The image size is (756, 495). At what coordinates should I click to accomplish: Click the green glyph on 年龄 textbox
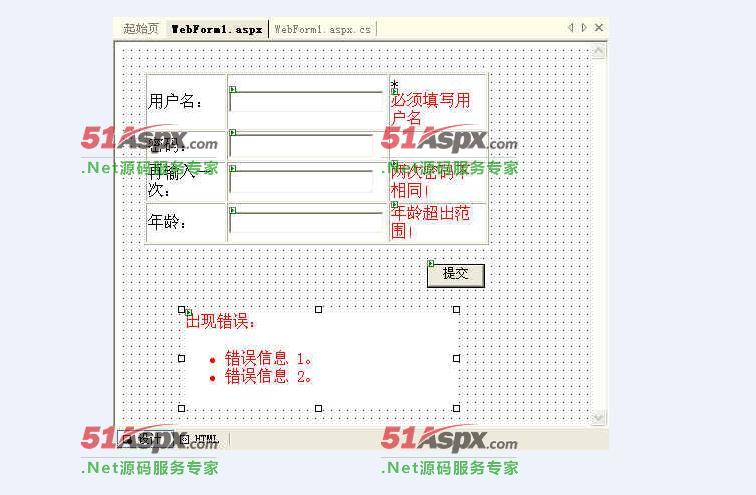click(x=233, y=211)
